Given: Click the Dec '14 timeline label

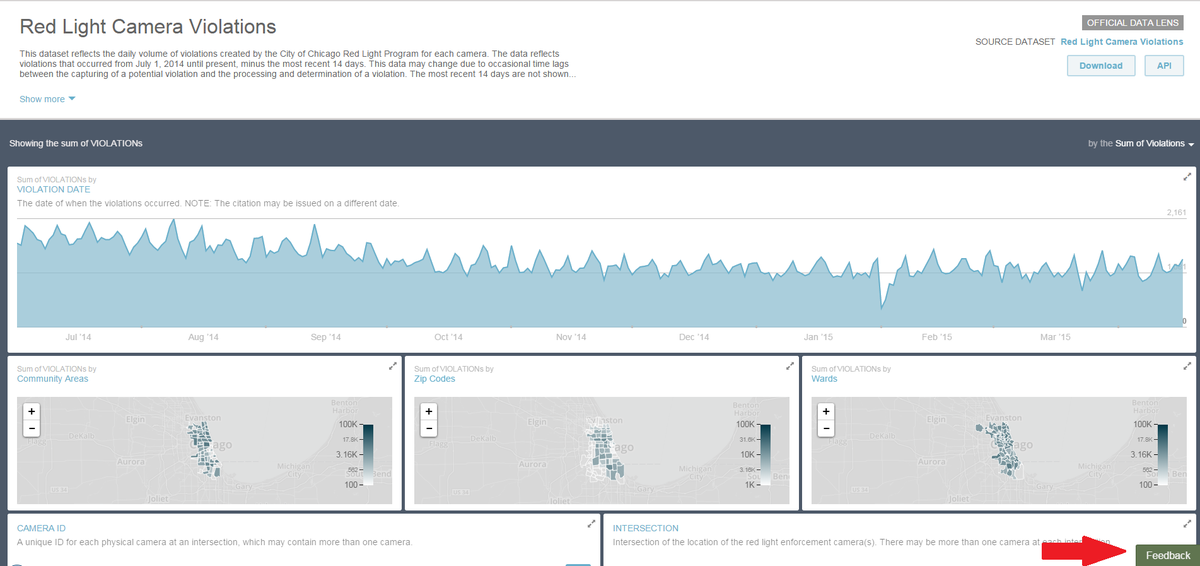Looking at the screenshot, I should pos(694,337).
